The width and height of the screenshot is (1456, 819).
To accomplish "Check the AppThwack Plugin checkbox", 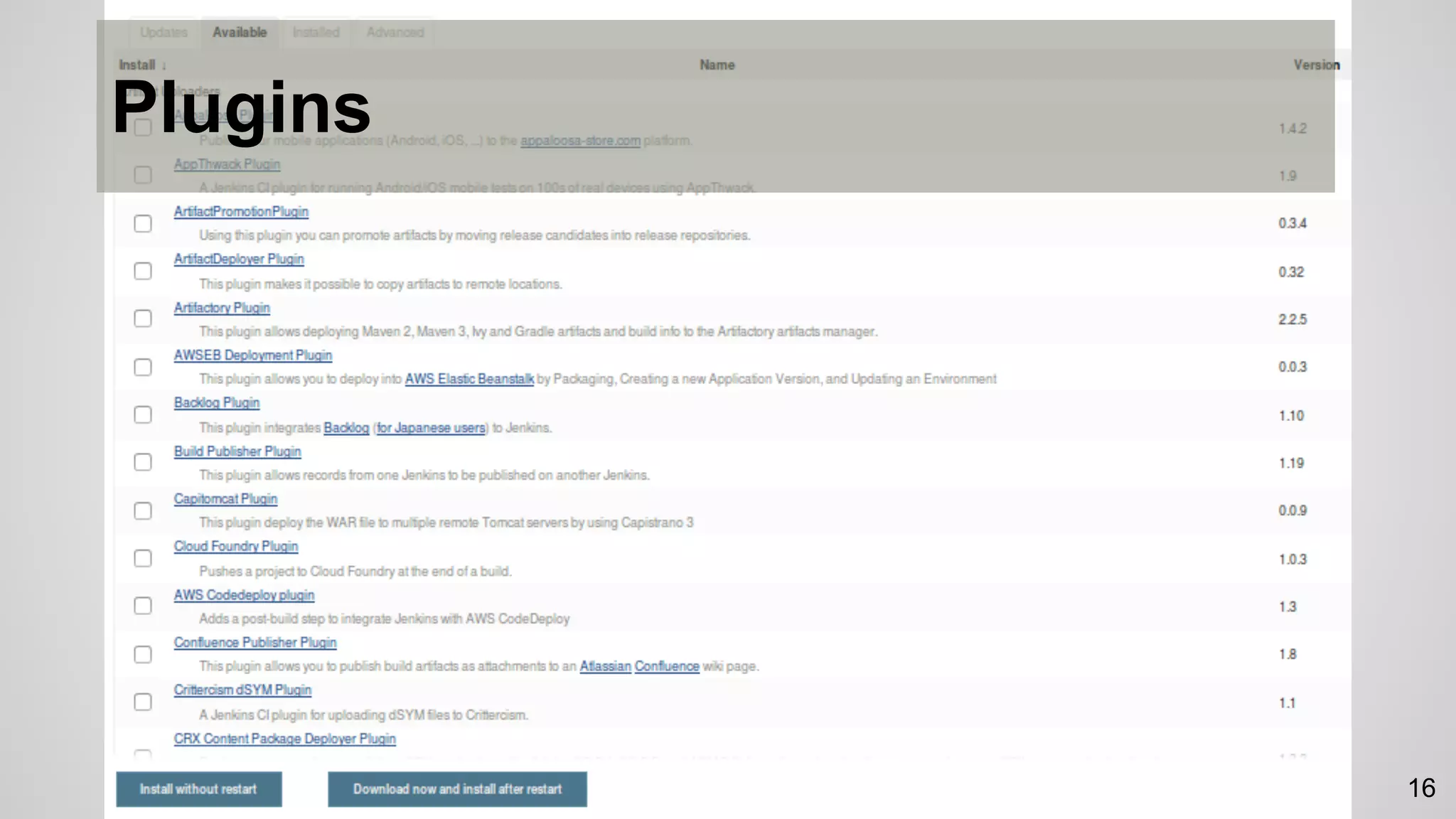I will pos(143,175).
